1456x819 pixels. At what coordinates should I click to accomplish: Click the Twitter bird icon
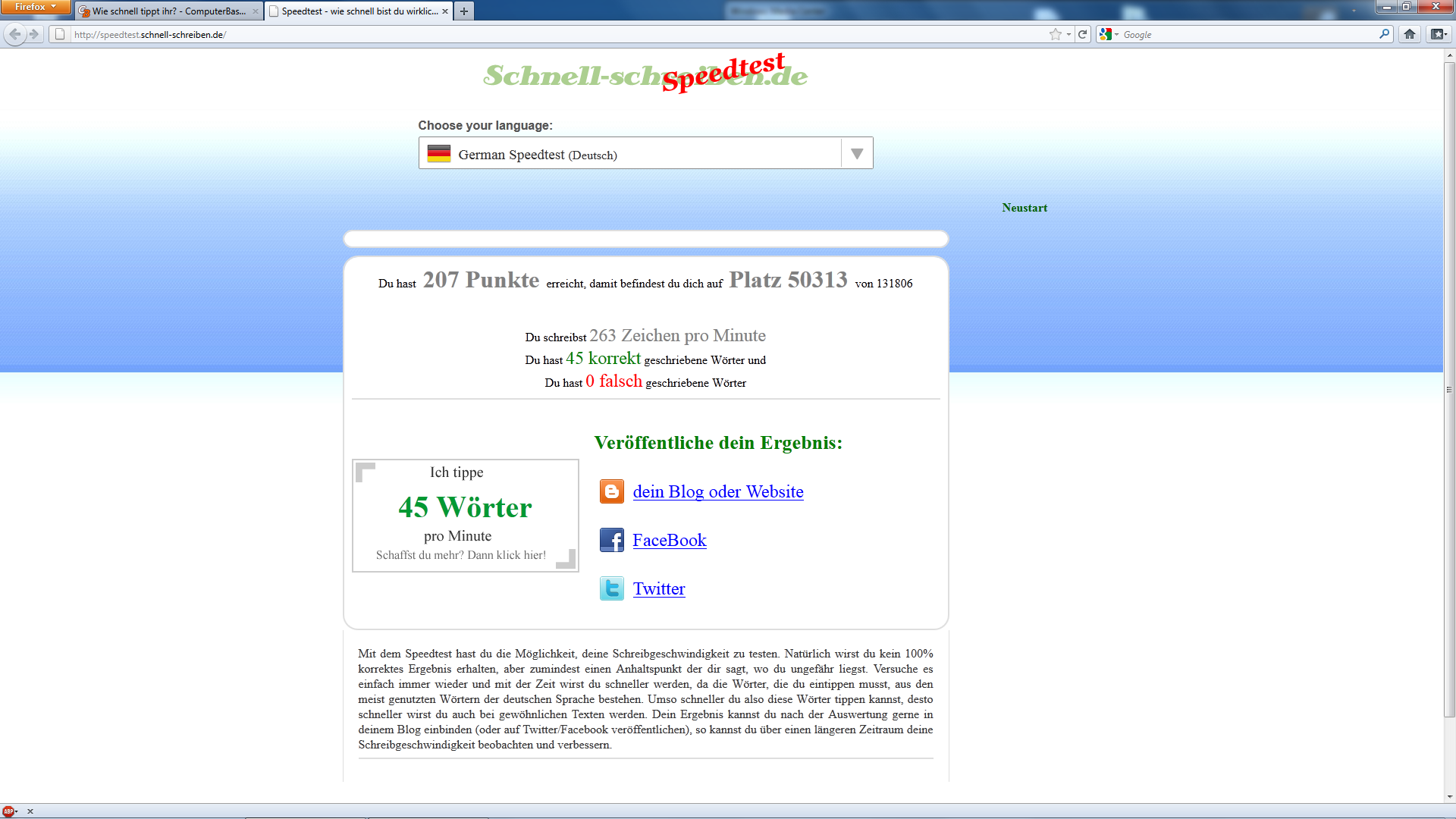(611, 588)
